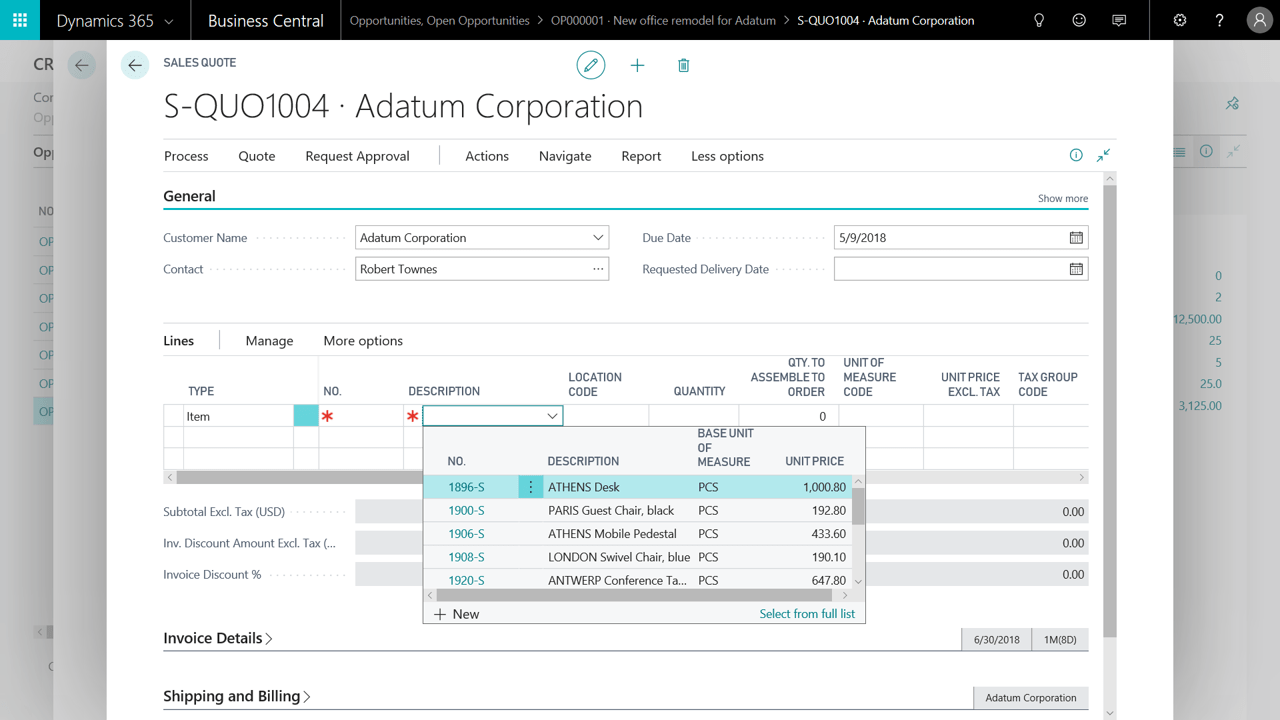The height and width of the screenshot is (720, 1280).
Task: Select the Lines tab heading
Action: tap(179, 341)
